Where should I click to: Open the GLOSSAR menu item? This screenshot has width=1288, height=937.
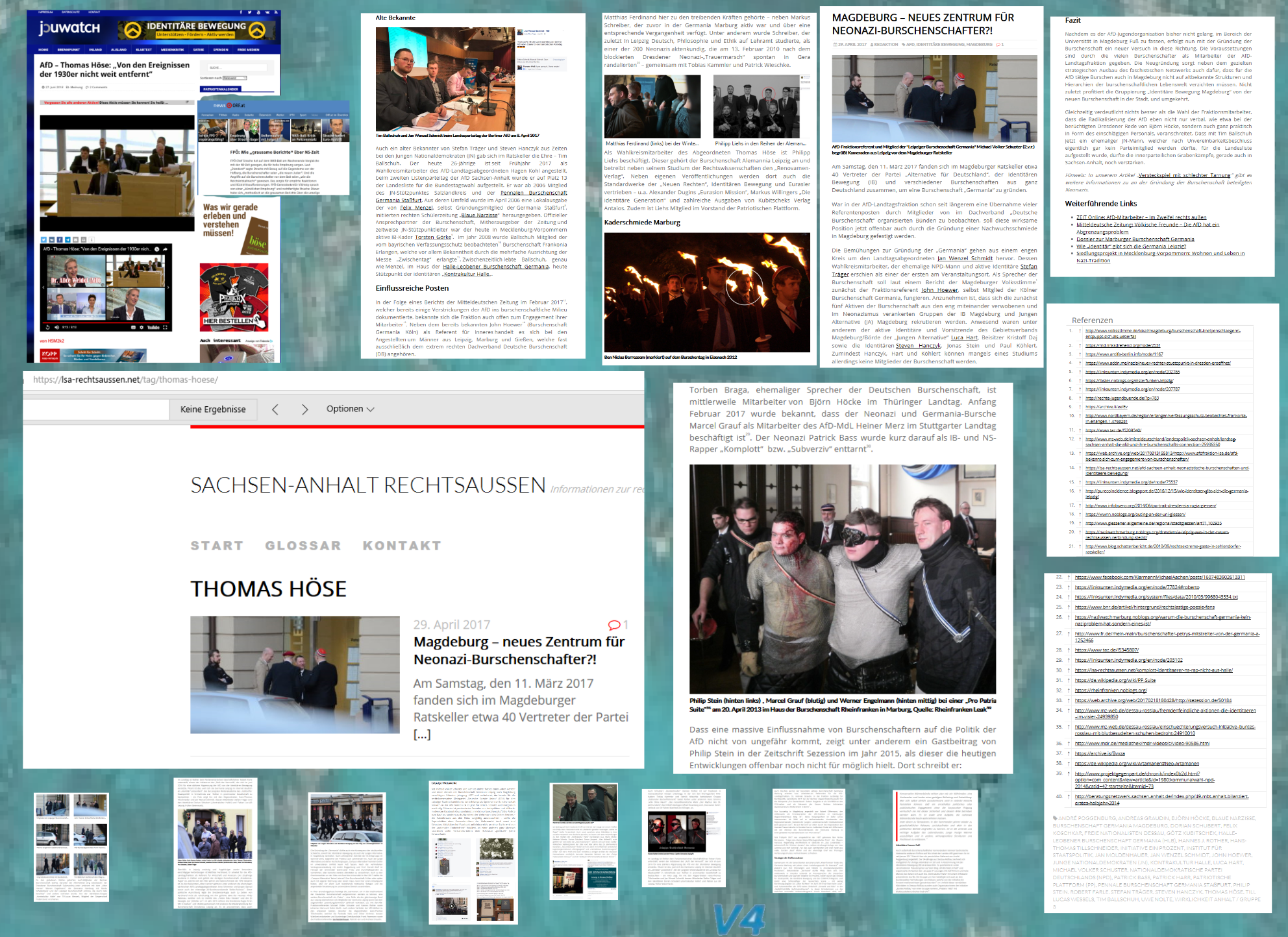click(x=303, y=546)
